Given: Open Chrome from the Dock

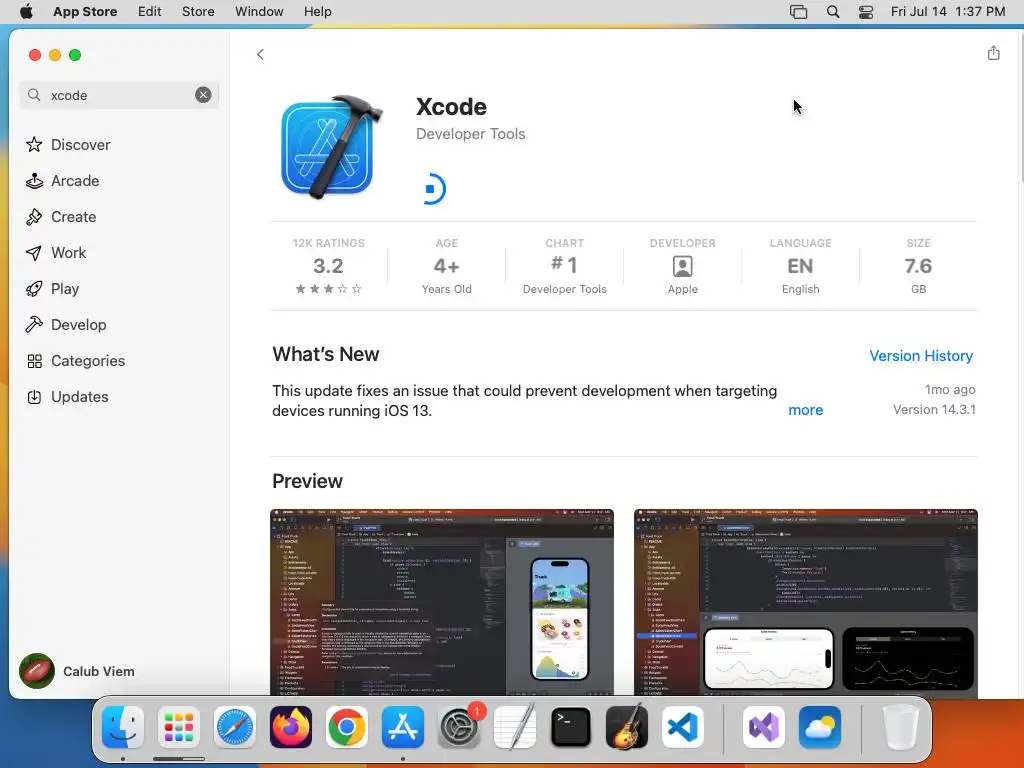Looking at the screenshot, I should pyautogui.click(x=347, y=726).
